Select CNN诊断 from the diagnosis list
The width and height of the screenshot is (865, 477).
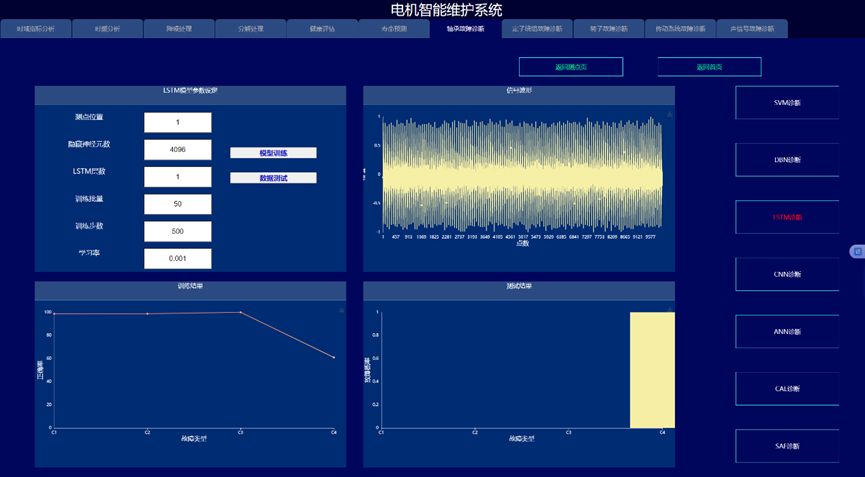[x=788, y=274]
